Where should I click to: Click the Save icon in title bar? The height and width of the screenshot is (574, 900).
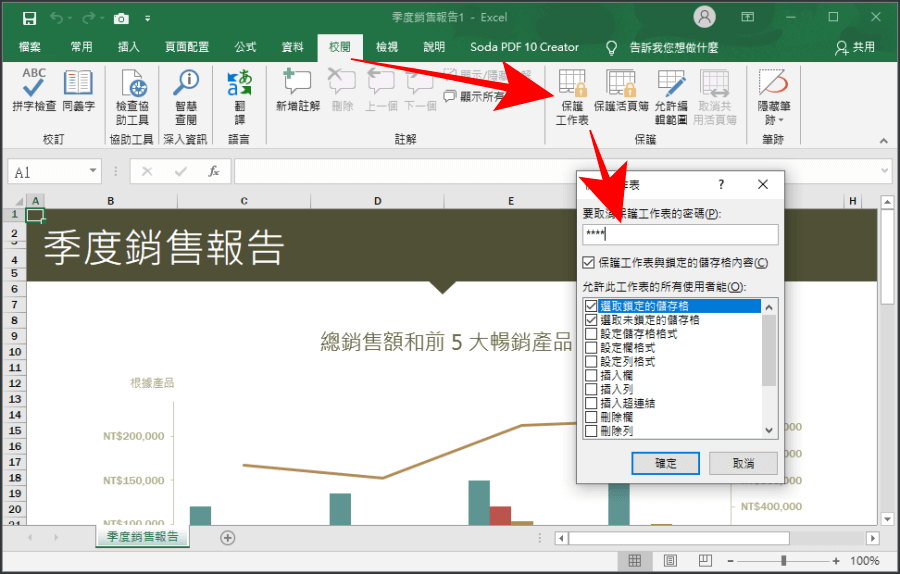pos(29,18)
